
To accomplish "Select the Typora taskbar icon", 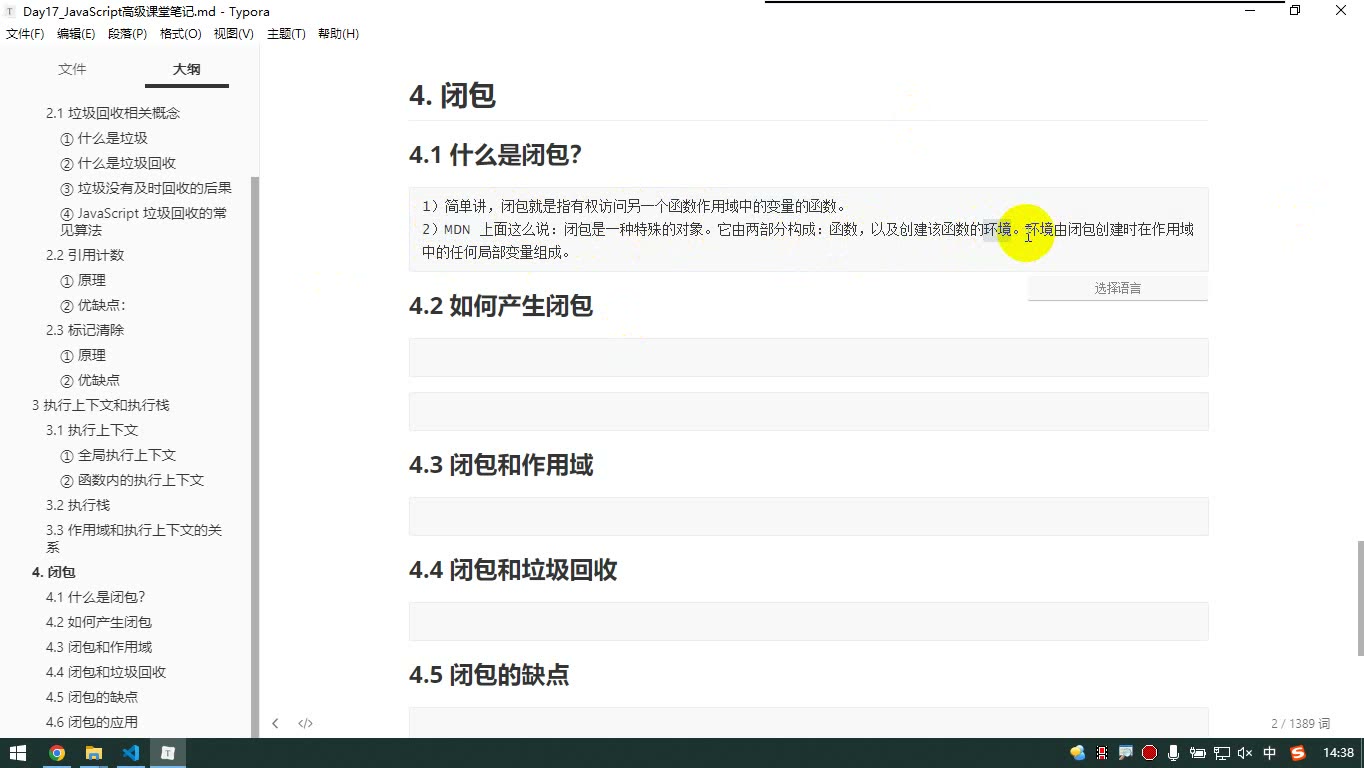I will tap(168, 753).
